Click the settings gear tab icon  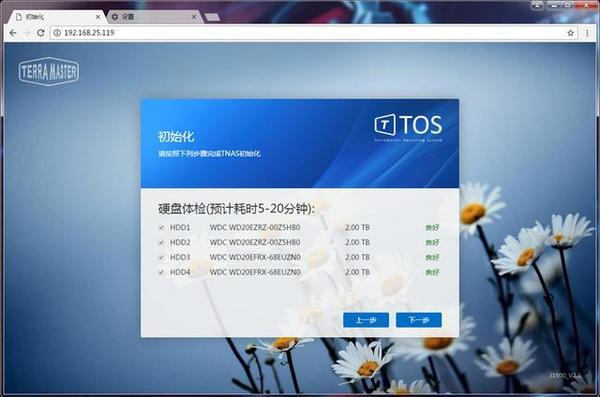(114, 17)
